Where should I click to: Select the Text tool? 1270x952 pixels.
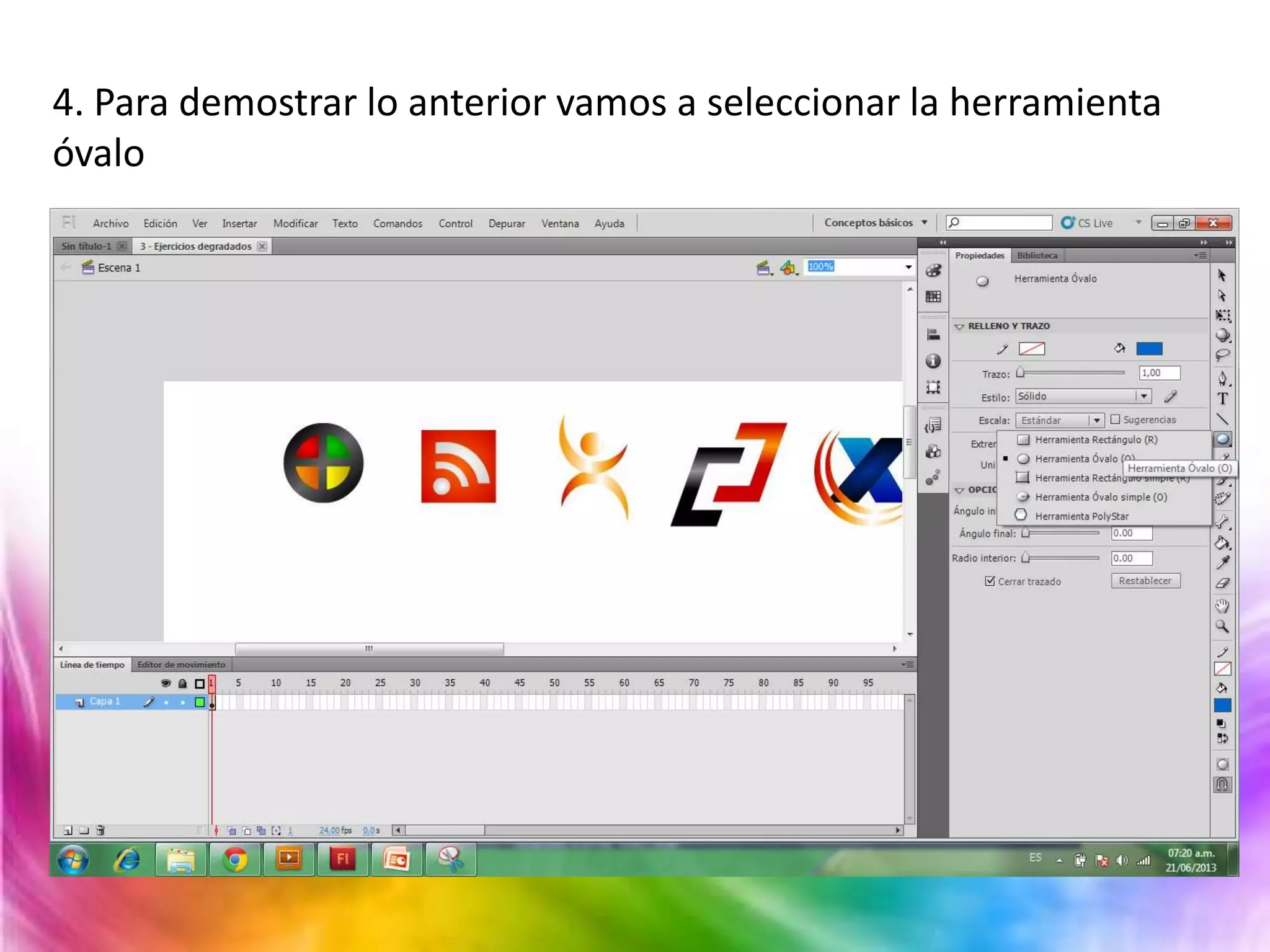click(x=1223, y=399)
